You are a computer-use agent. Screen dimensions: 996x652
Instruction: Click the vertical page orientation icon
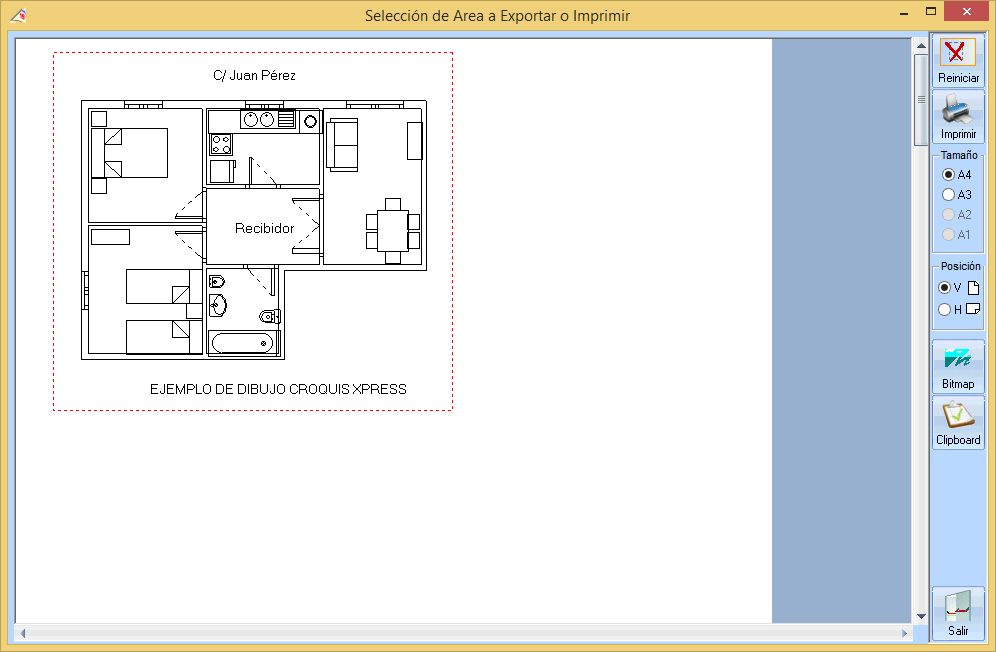coord(973,288)
